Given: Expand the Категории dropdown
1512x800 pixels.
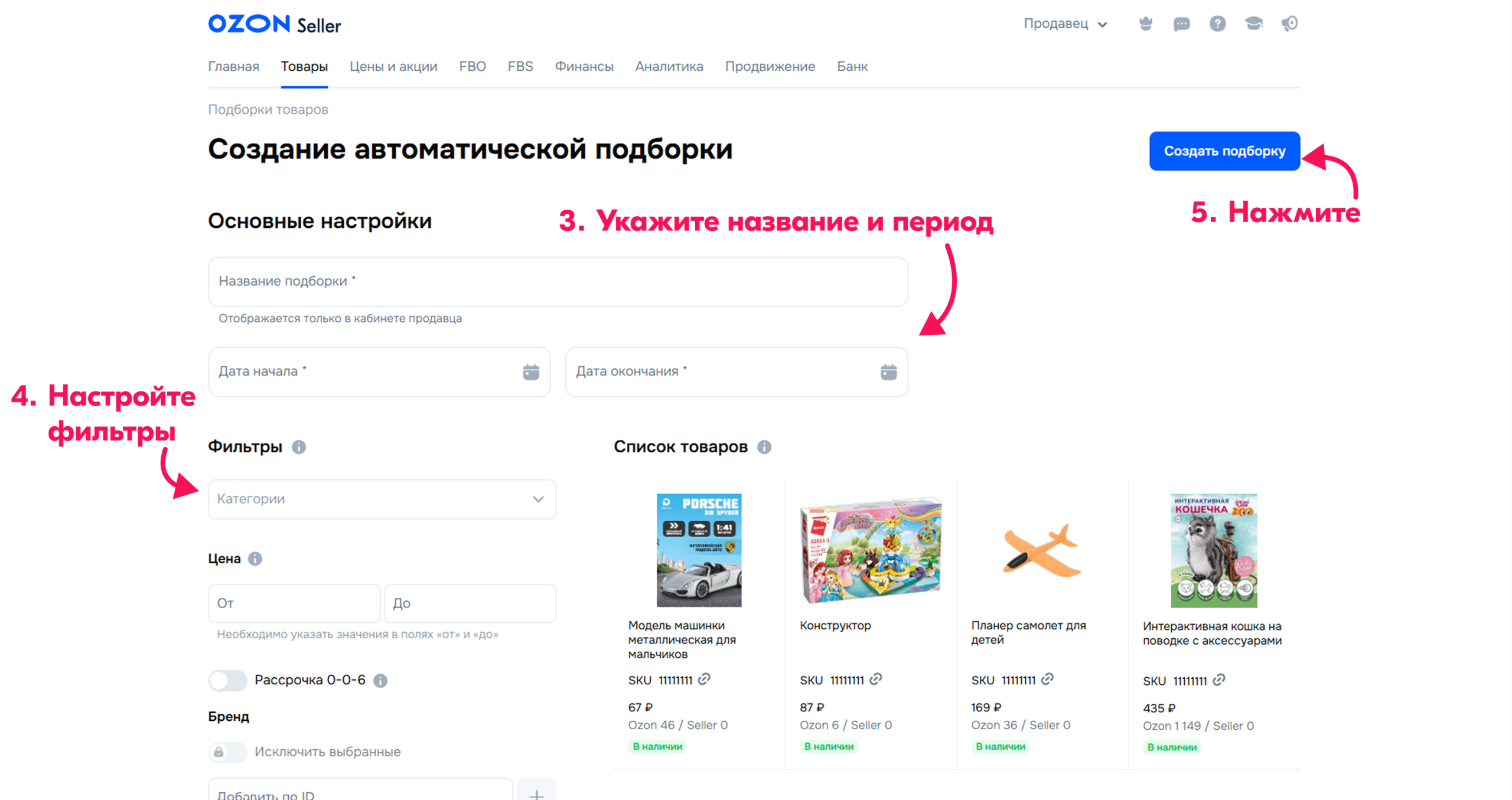Looking at the screenshot, I should 382,499.
